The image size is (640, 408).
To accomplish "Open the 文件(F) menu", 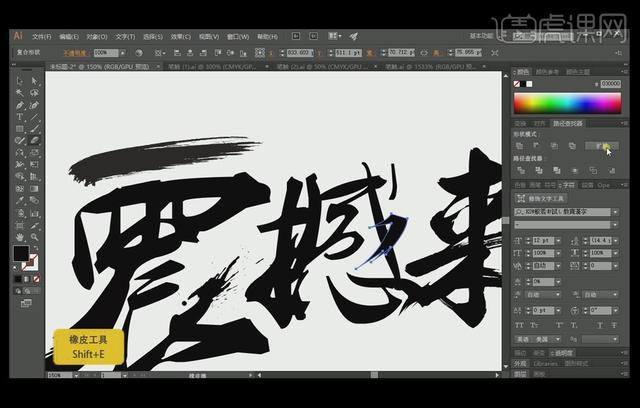I will [x=44, y=35].
